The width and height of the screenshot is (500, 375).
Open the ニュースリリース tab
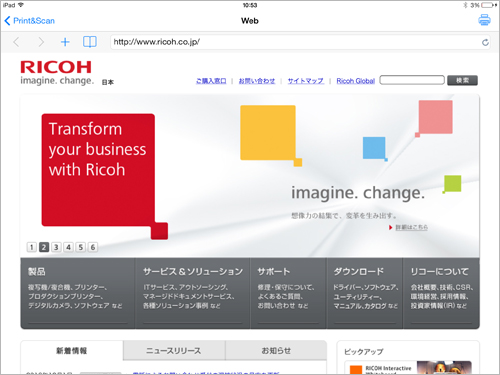(174, 350)
